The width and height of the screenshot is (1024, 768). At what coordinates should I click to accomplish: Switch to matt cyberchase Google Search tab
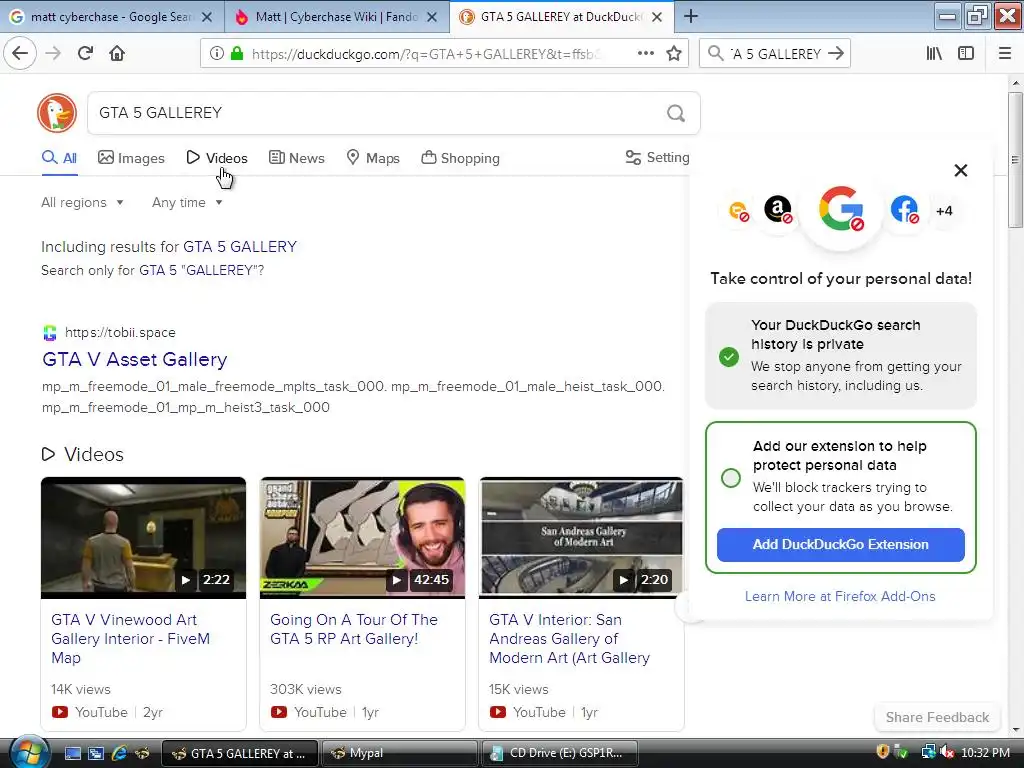point(111,16)
